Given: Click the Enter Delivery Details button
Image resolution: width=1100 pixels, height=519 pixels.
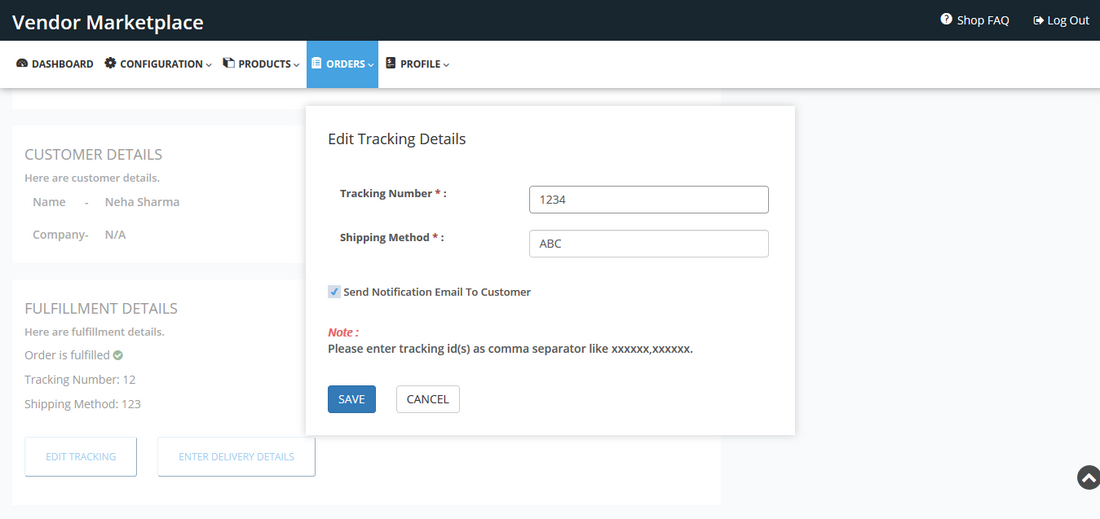Looking at the screenshot, I should 236,457.
